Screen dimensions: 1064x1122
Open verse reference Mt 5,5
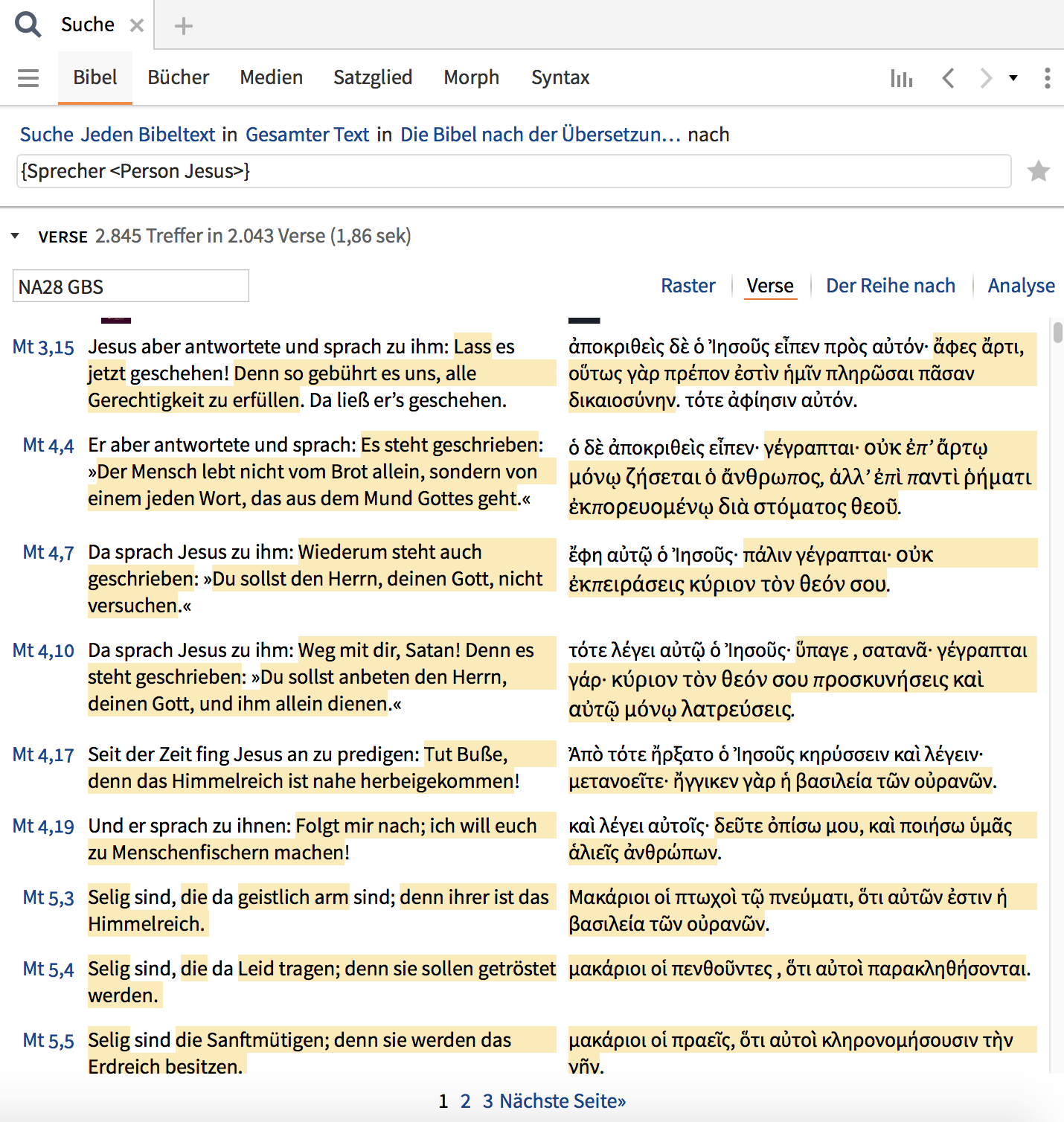[48, 1041]
